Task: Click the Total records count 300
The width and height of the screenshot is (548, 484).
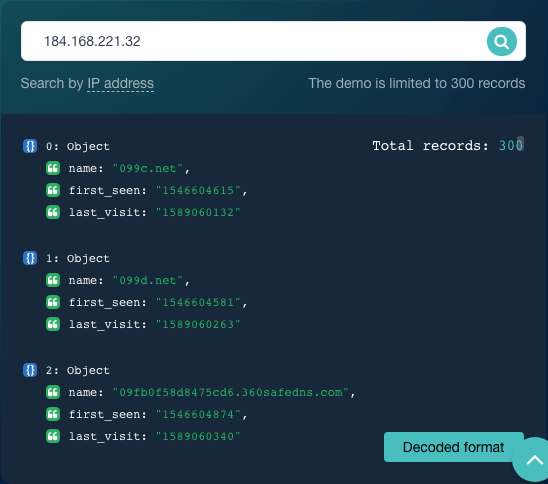Action: point(511,145)
